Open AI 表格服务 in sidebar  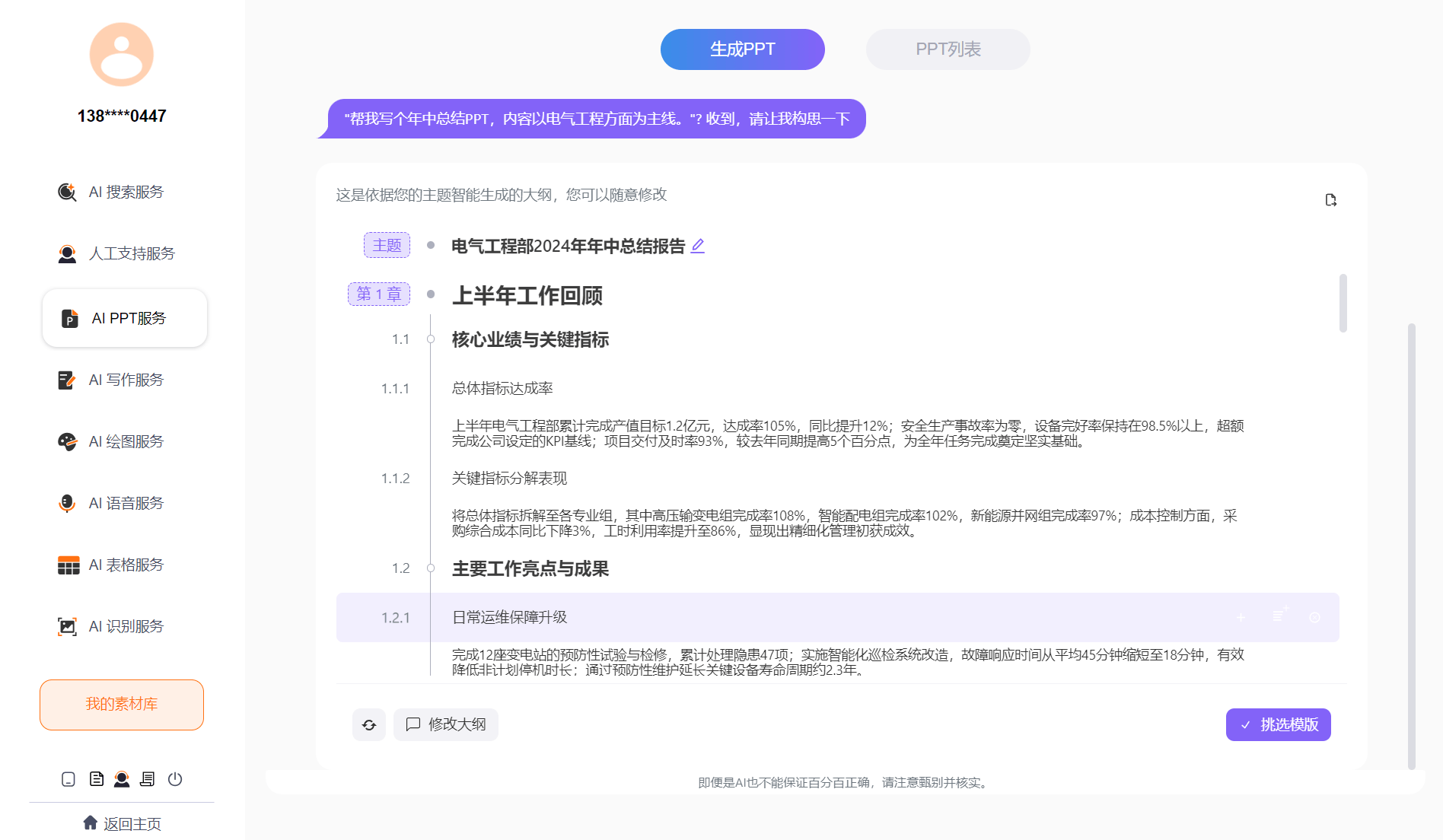click(x=111, y=565)
